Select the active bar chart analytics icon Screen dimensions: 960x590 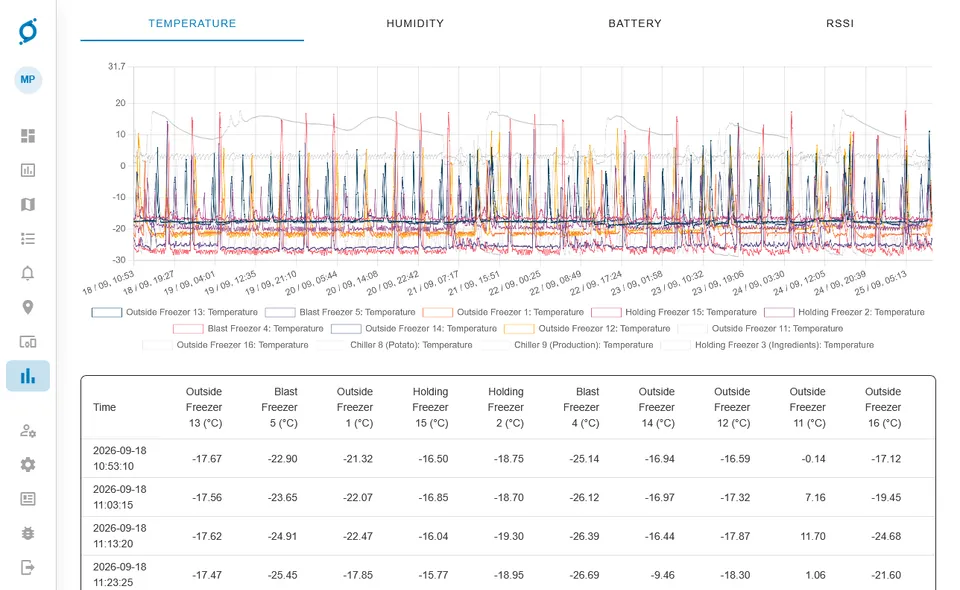[28, 376]
